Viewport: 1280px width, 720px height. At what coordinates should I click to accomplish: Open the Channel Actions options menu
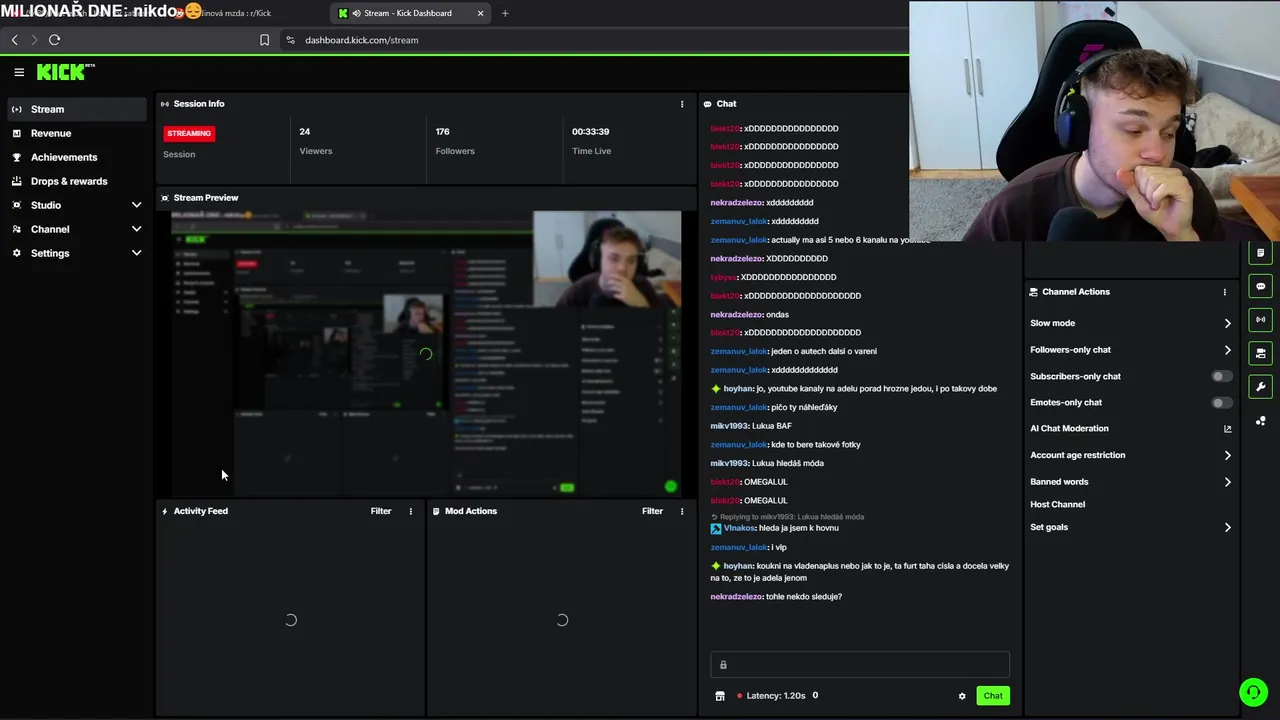coord(1224,292)
